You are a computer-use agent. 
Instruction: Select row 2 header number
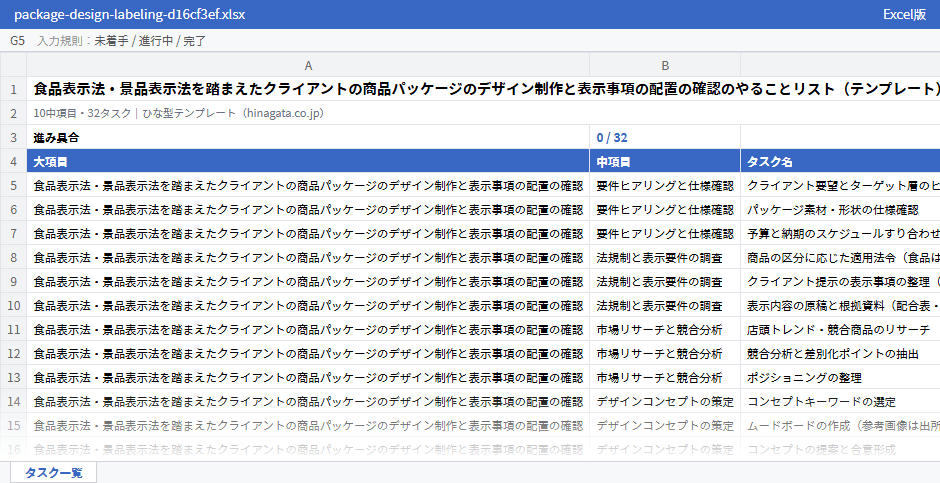tap(13, 113)
